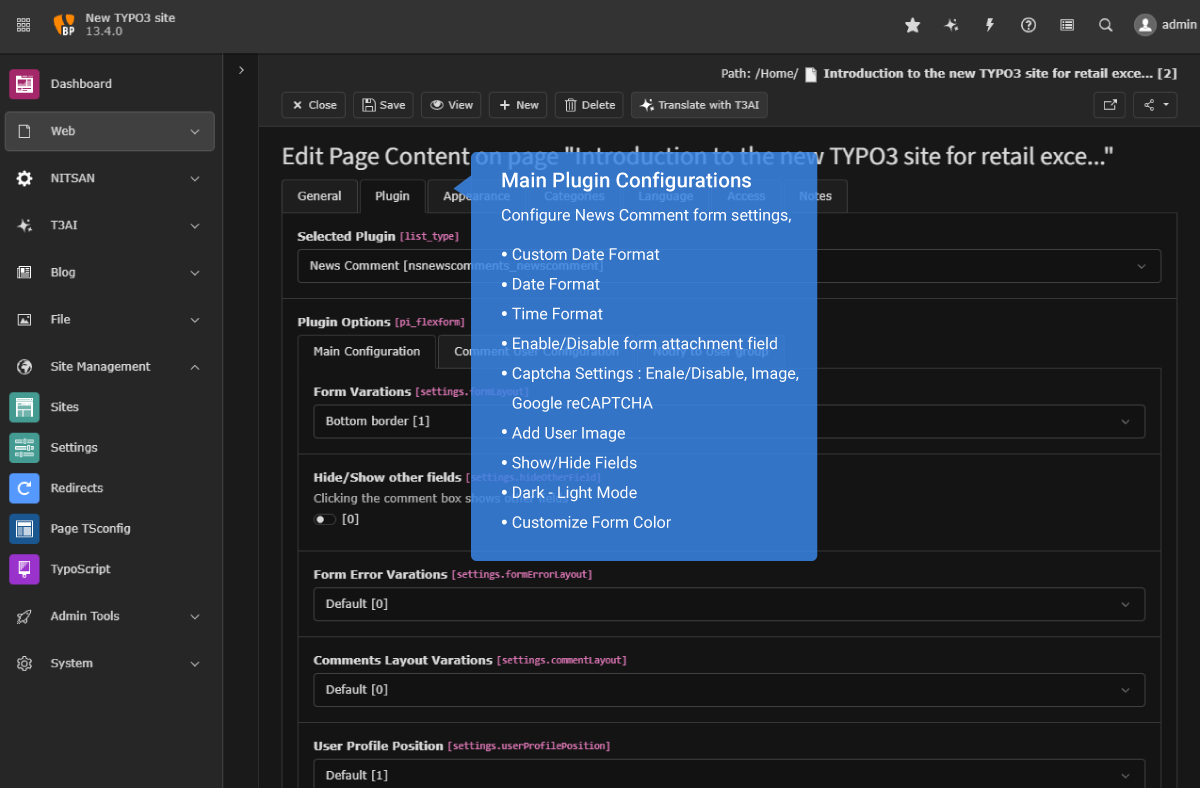Open the Redirects module icon
1200x788 pixels.
tap(24, 488)
